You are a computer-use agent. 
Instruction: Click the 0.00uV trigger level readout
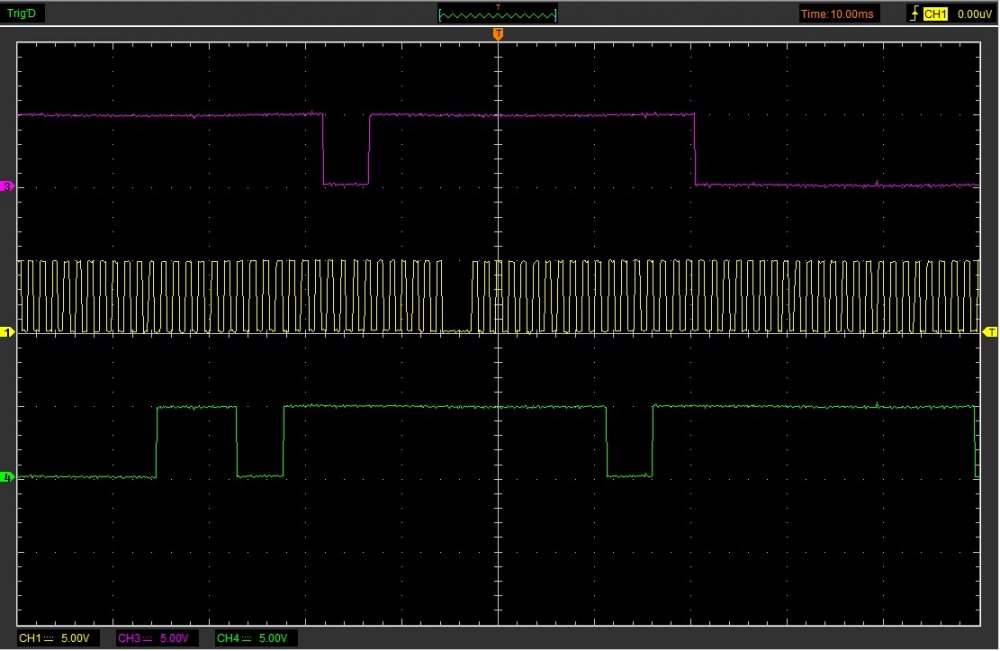coord(974,14)
